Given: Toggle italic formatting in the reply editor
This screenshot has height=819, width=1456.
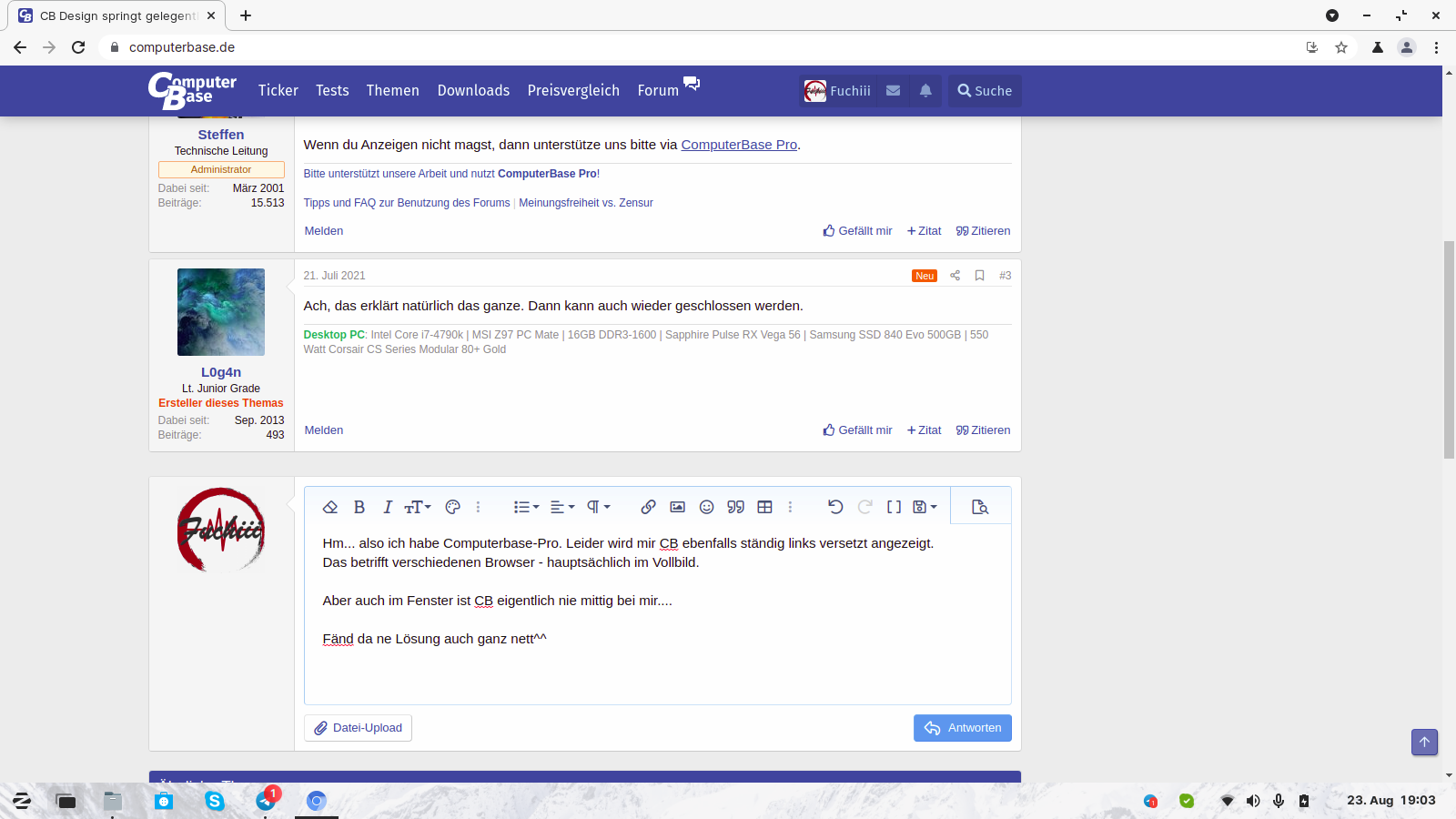Looking at the screenshot, I should 388,507.
